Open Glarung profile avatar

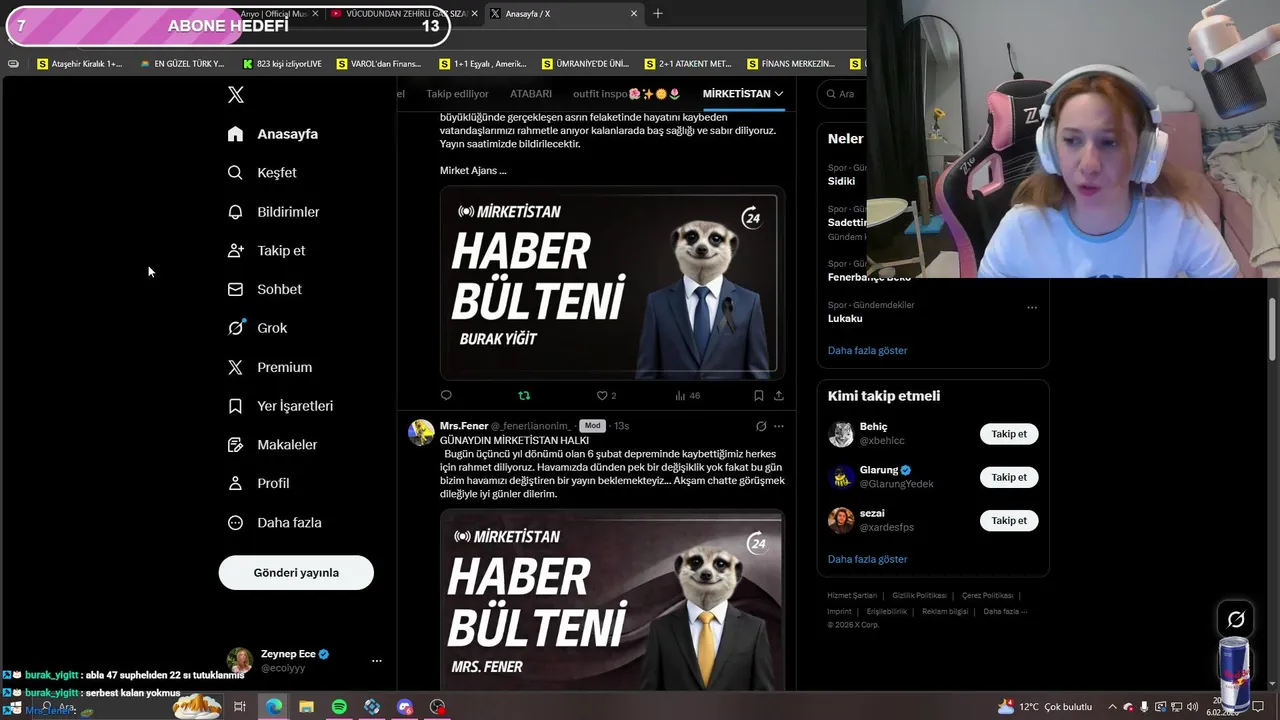pyautogui.click(x=841, y=477)
